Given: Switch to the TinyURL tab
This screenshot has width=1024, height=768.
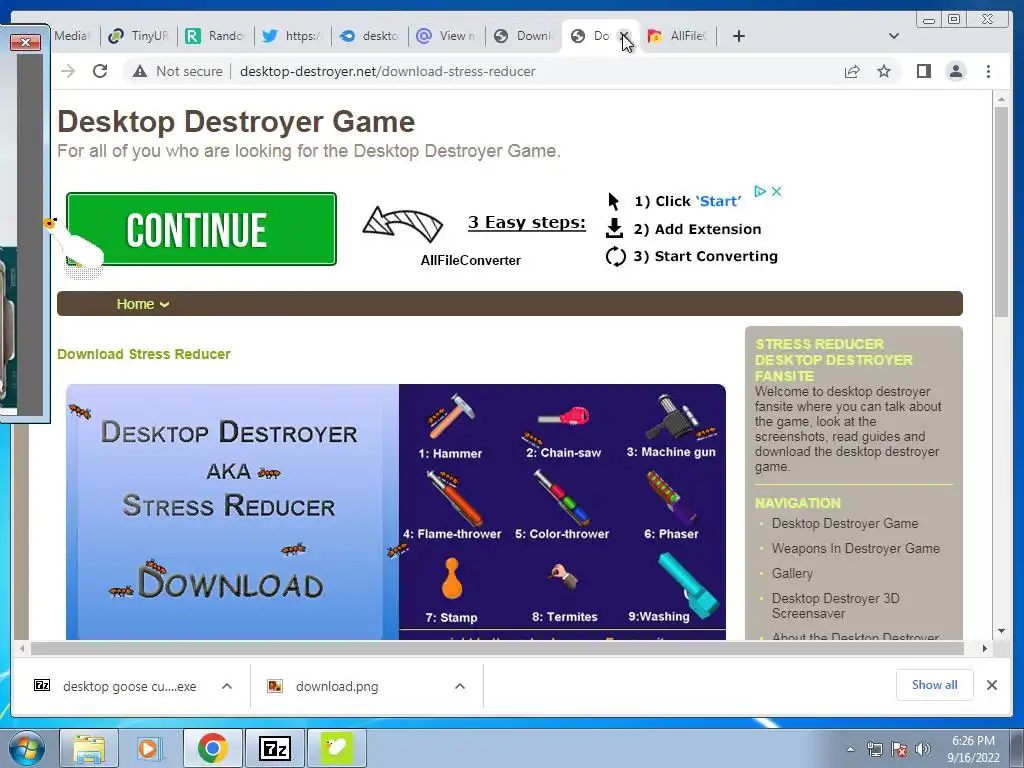Looking at the screenshot, I should [x=139, y=36].
